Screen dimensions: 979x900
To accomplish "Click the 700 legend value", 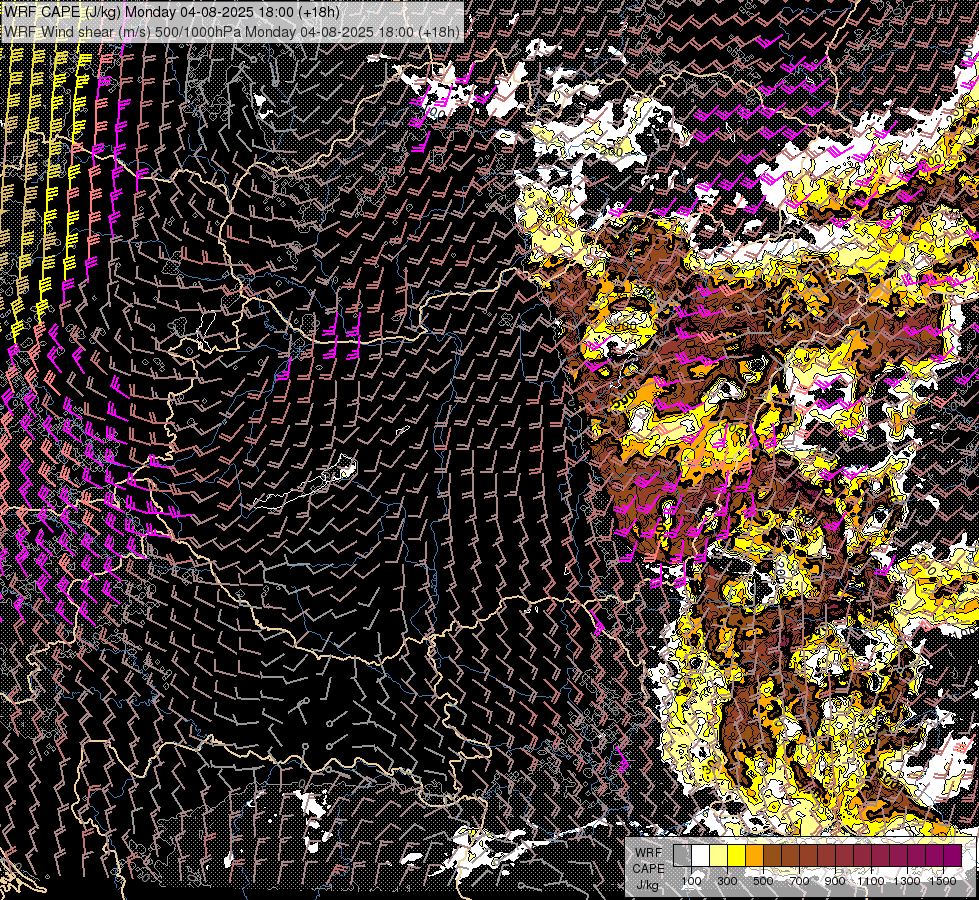I will [x=799, y=881].
